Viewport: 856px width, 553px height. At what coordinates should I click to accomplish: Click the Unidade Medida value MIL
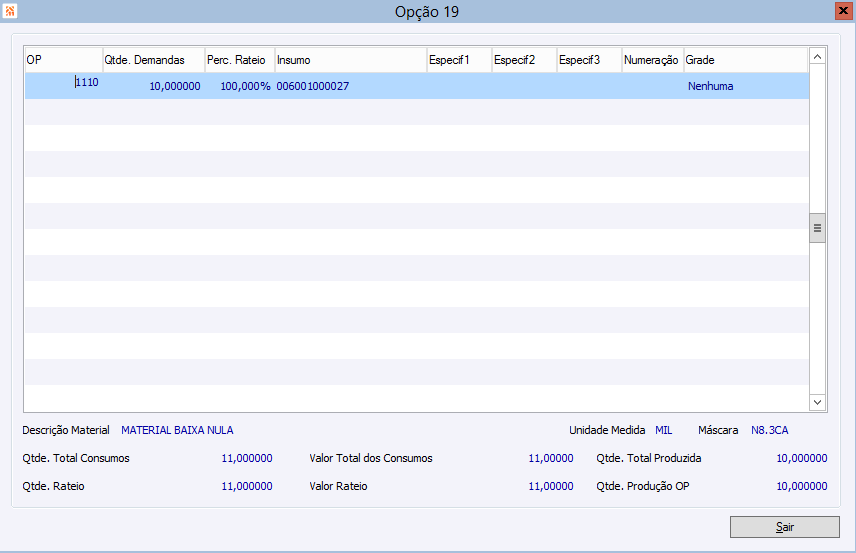(x=663, y=430)
